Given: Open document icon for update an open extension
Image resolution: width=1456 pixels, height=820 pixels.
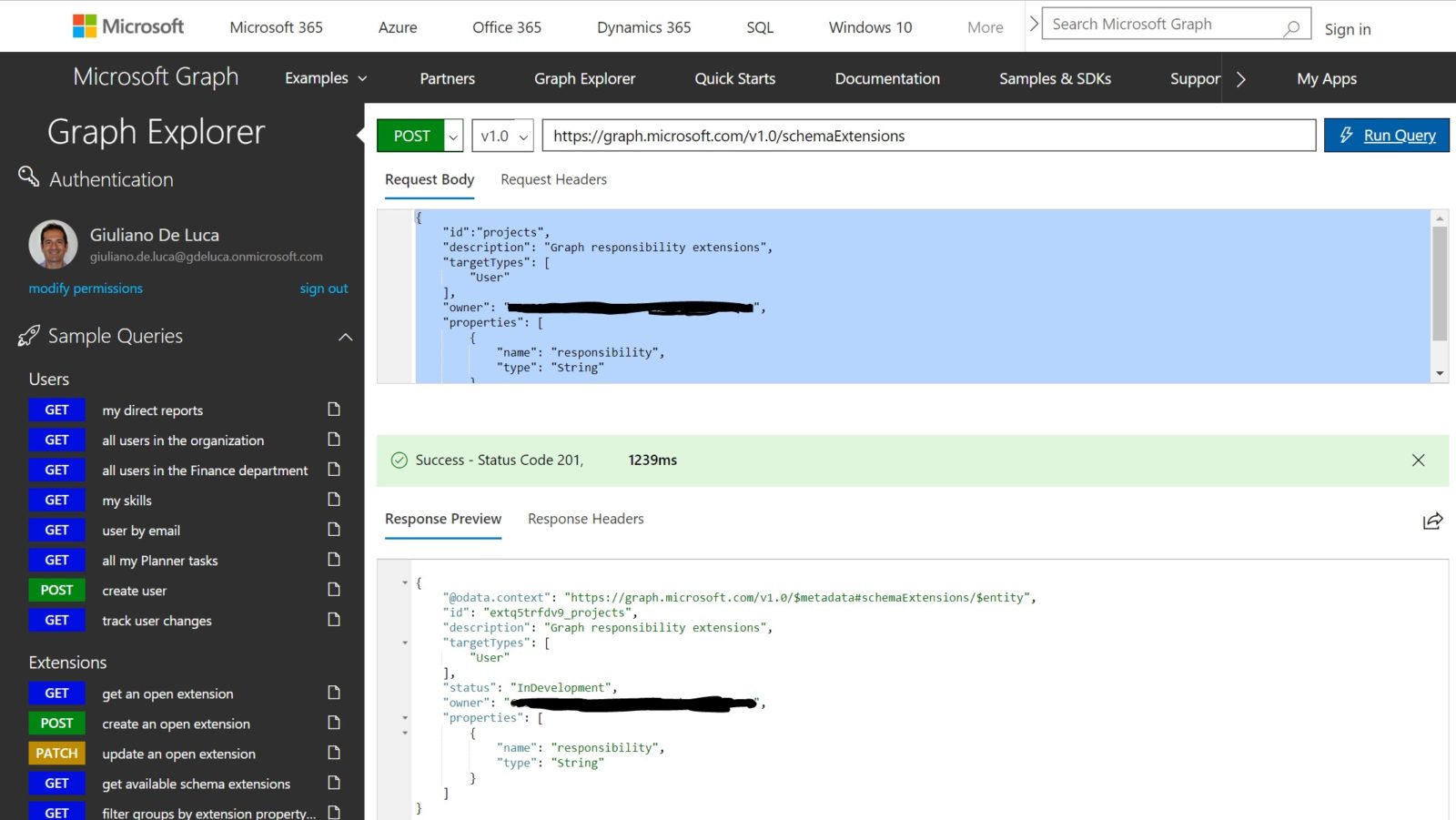Looking at the screenshot, I should [334, 753].
